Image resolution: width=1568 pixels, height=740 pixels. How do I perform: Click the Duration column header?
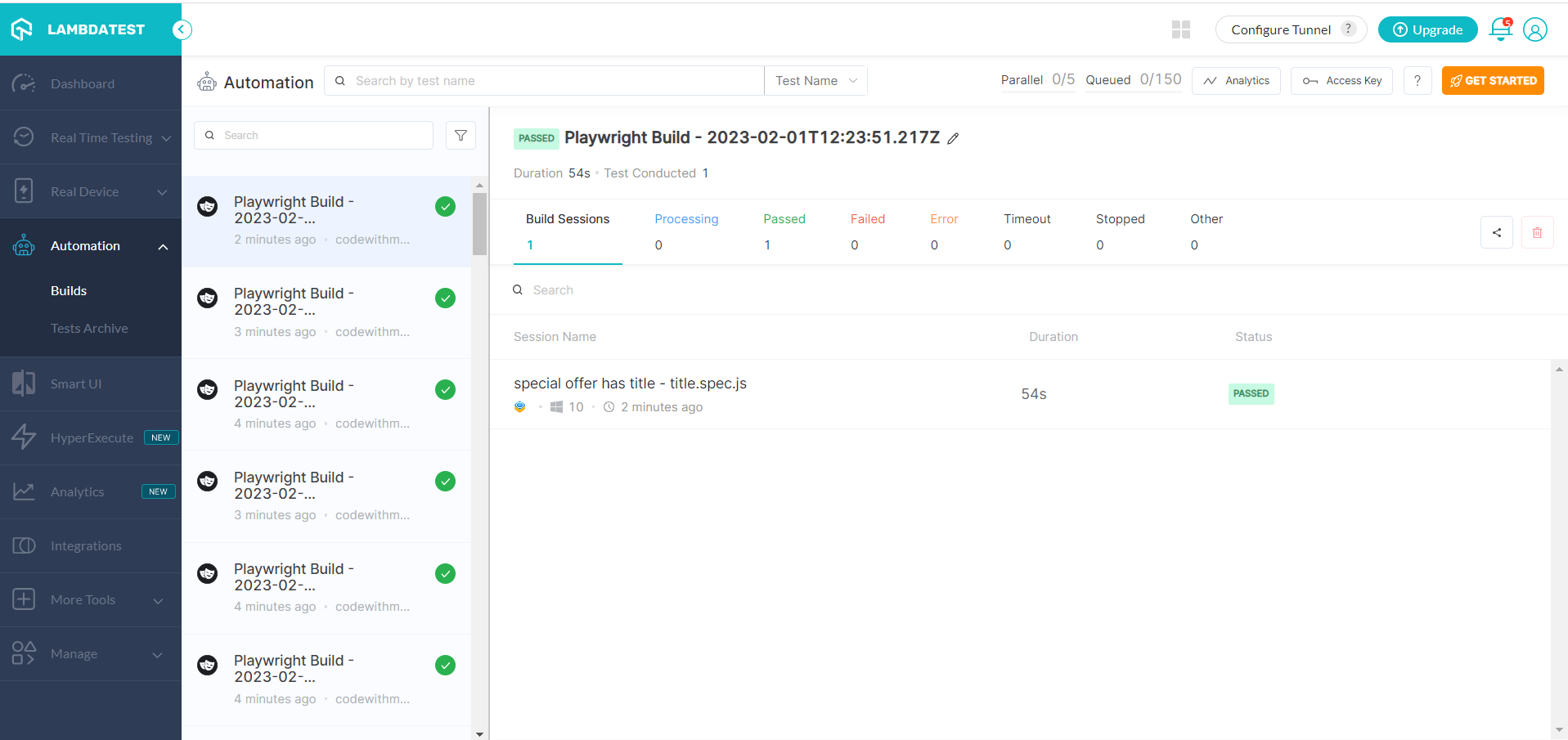[x=1054, y=336]
